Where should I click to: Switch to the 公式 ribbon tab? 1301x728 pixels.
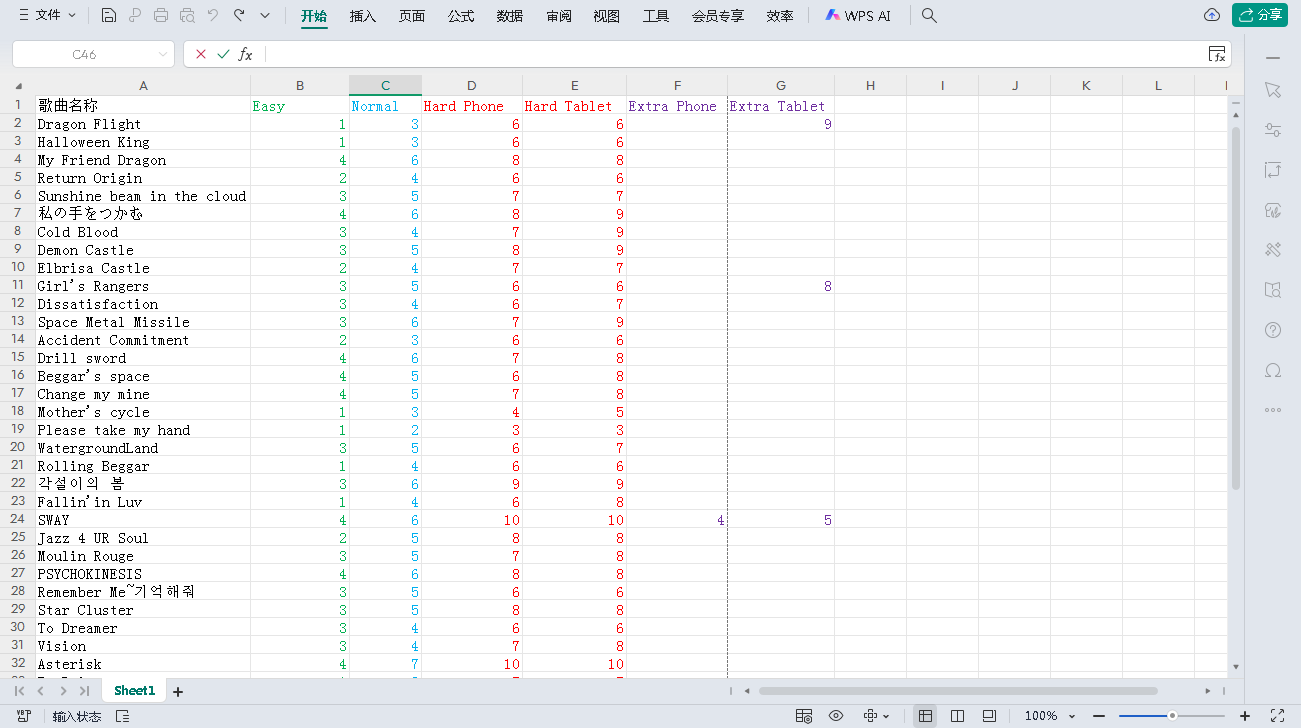(x=461, y=16)
